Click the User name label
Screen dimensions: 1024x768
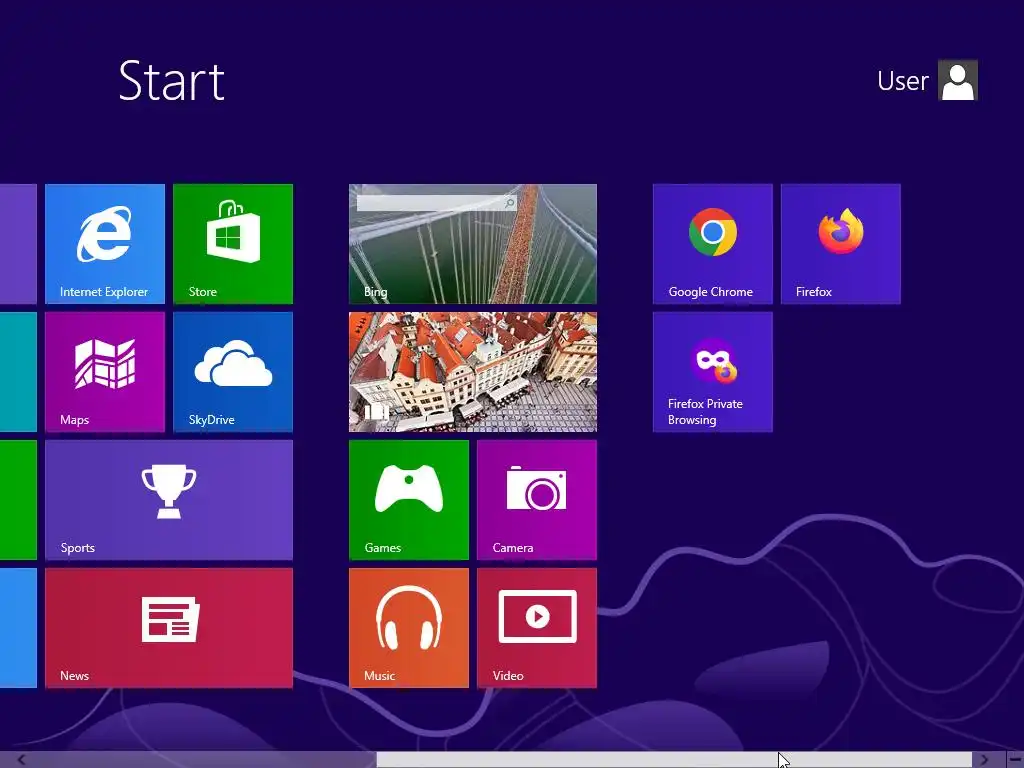[903, 81]
